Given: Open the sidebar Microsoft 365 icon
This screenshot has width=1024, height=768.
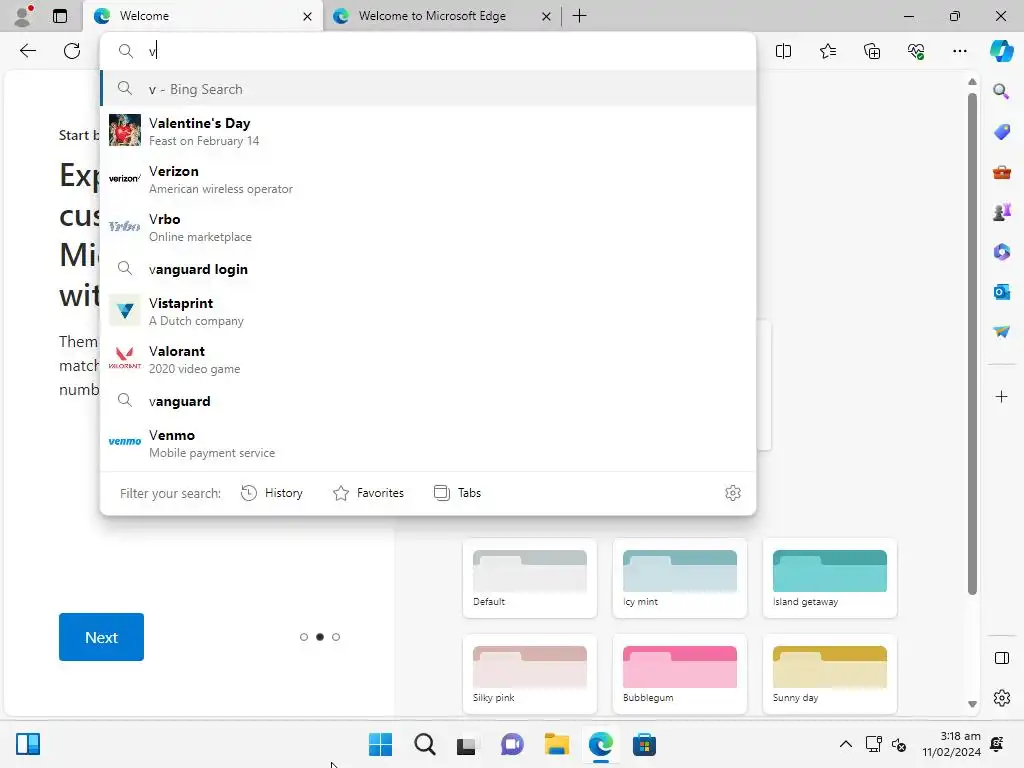Looking at the screenshot, I should 1001,252.
